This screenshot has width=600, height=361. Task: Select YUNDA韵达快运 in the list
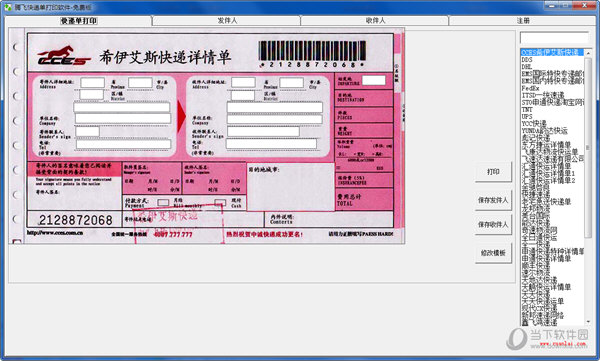click(552, 131)
